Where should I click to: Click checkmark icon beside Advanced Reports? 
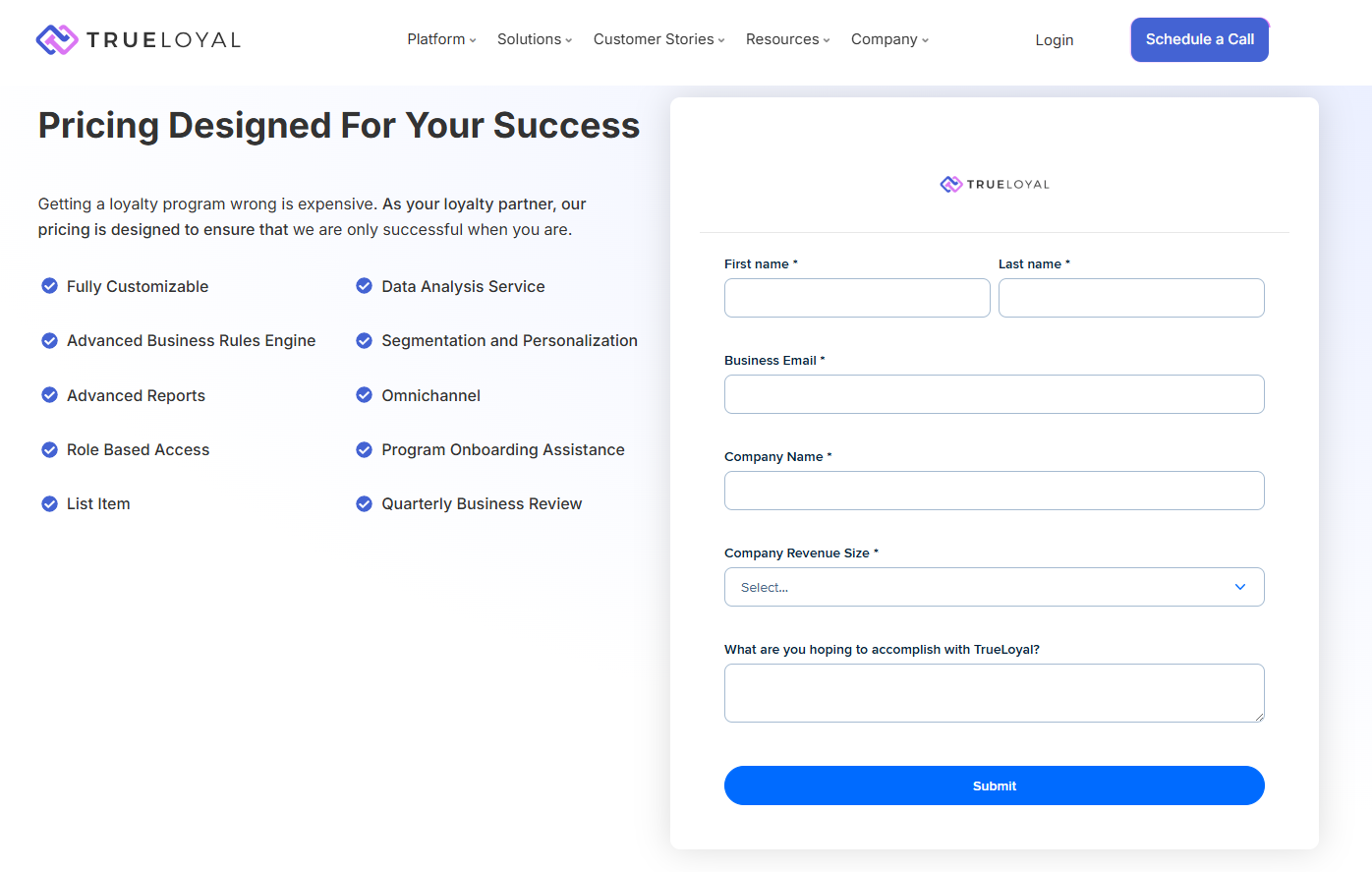point(49,395)
